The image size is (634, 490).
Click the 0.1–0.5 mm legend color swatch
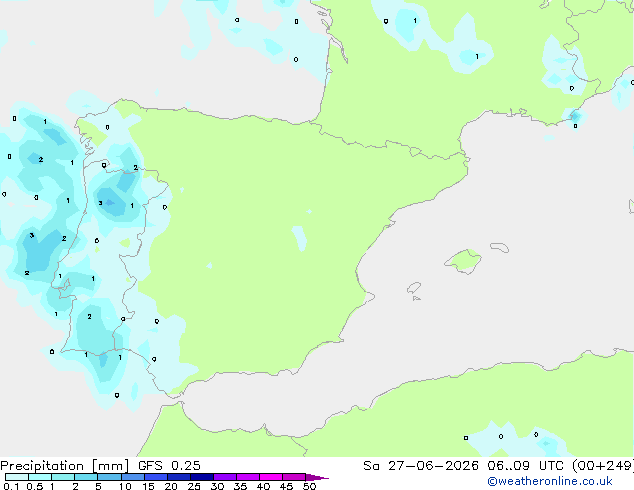17,477
